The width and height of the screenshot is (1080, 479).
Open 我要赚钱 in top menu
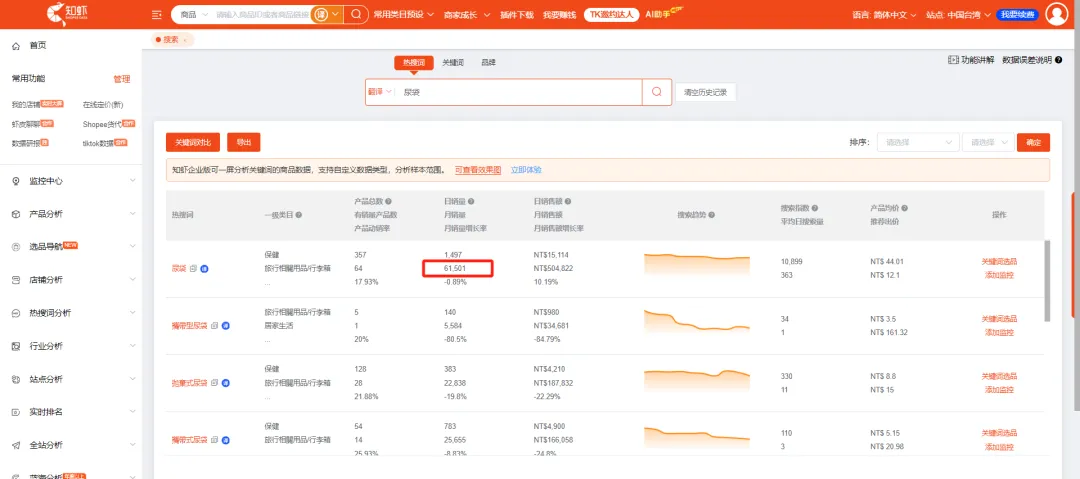pyautogui.click(x=559, y=14)
